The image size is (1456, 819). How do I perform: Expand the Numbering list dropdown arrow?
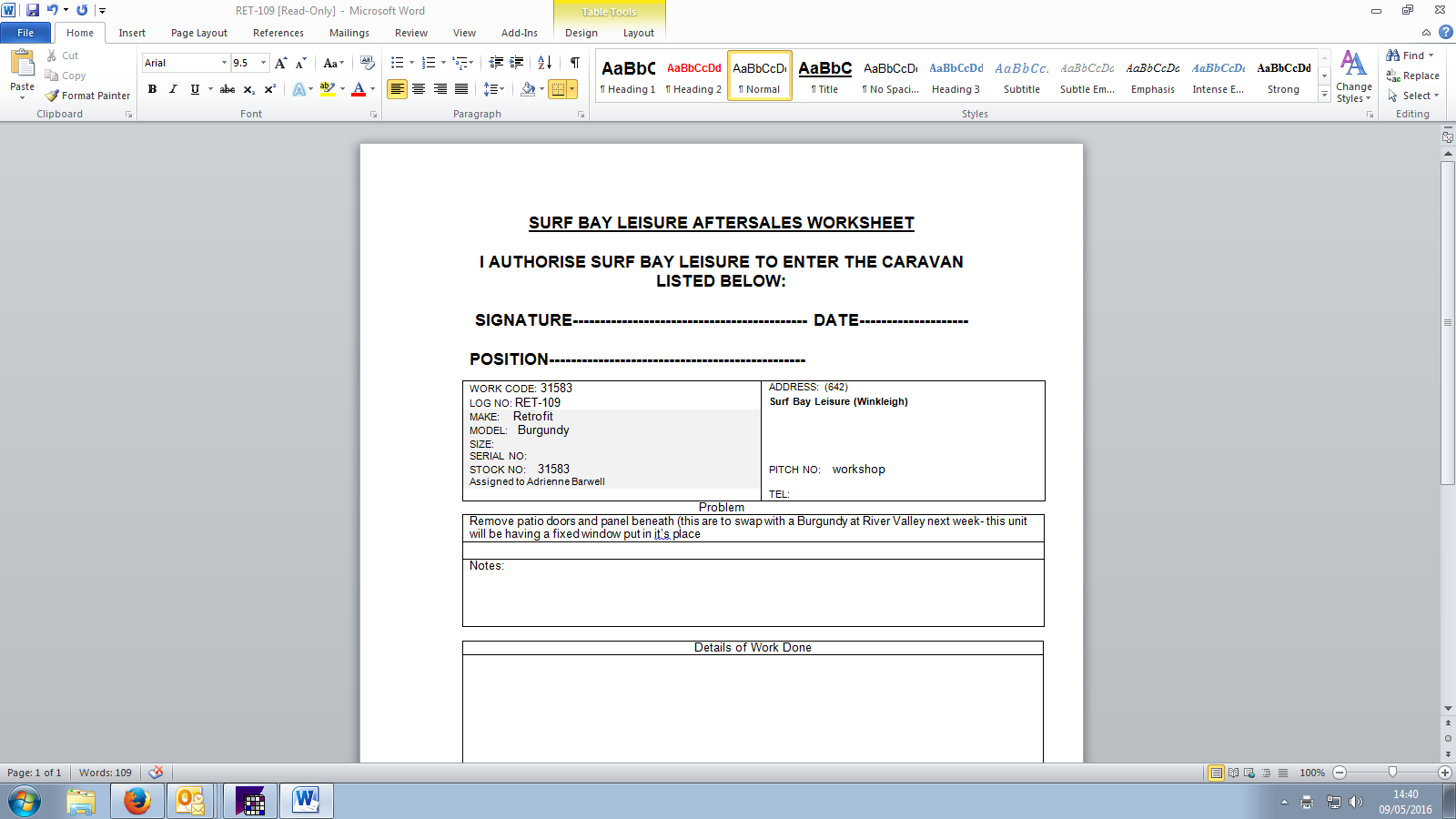tap(443, 63)
